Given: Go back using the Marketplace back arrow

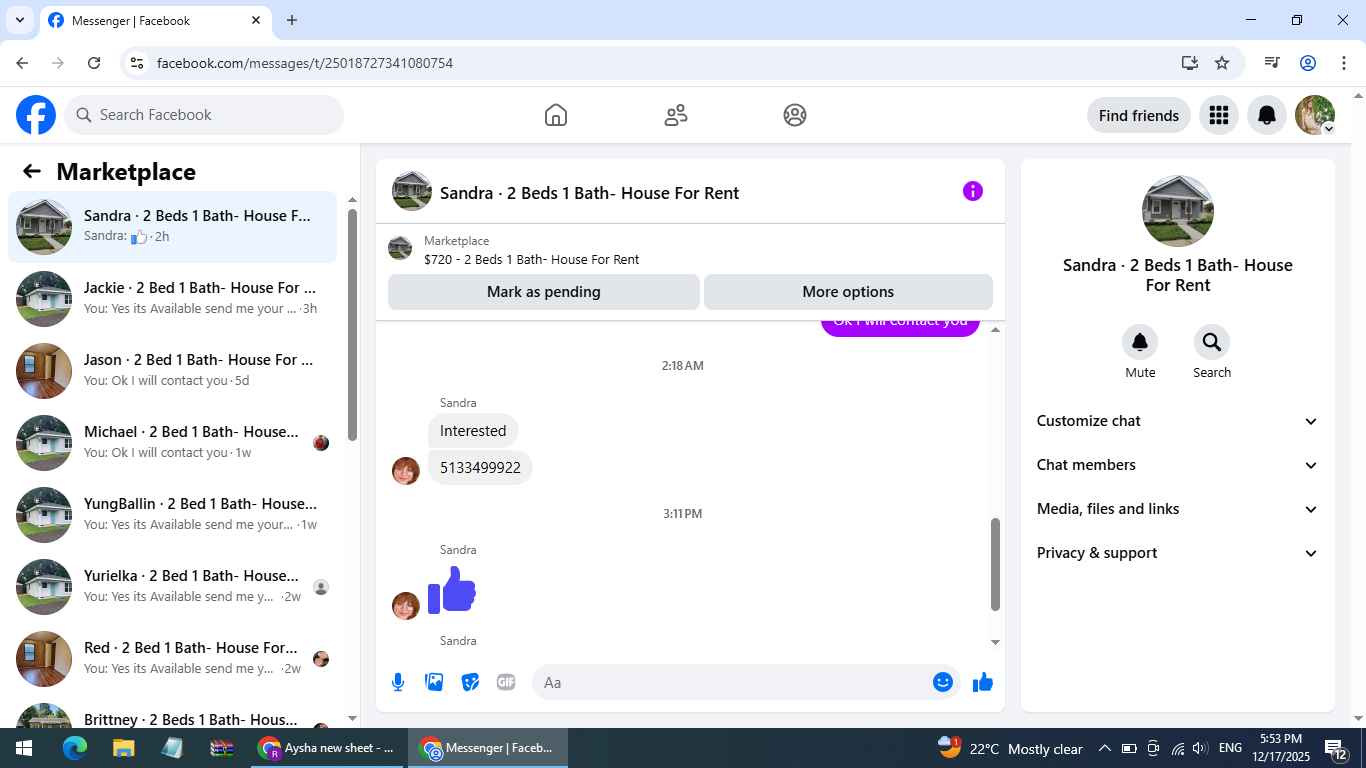Looking at the screenshot, I should point(32,171).
